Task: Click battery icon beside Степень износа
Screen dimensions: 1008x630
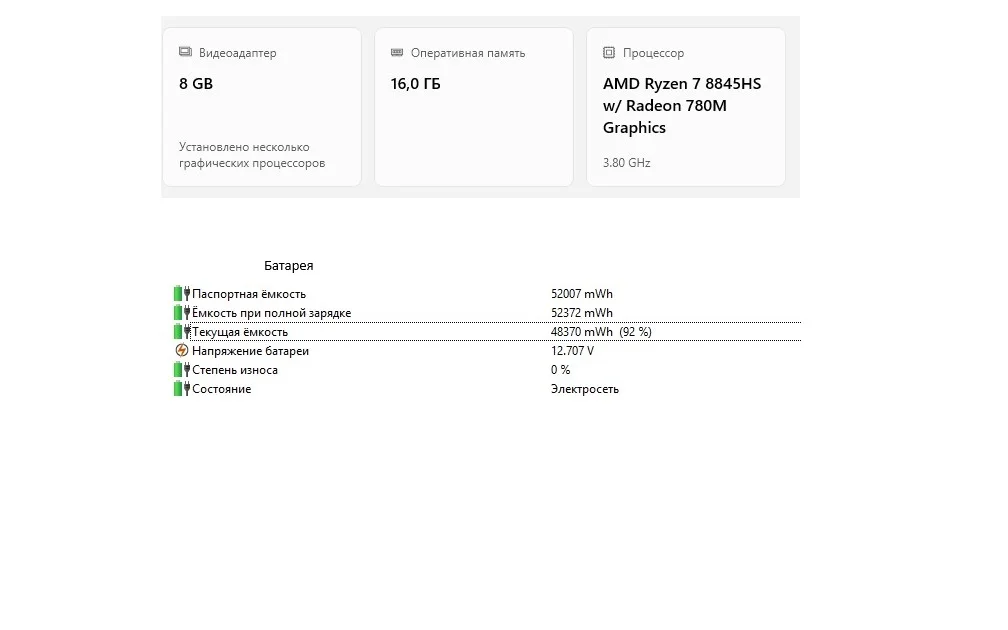Action: click(182, 370)
